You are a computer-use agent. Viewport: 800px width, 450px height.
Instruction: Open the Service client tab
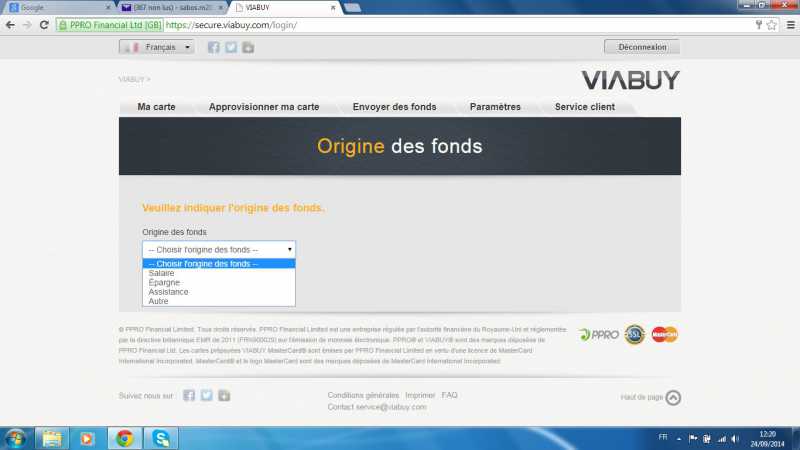pos(585,107)
